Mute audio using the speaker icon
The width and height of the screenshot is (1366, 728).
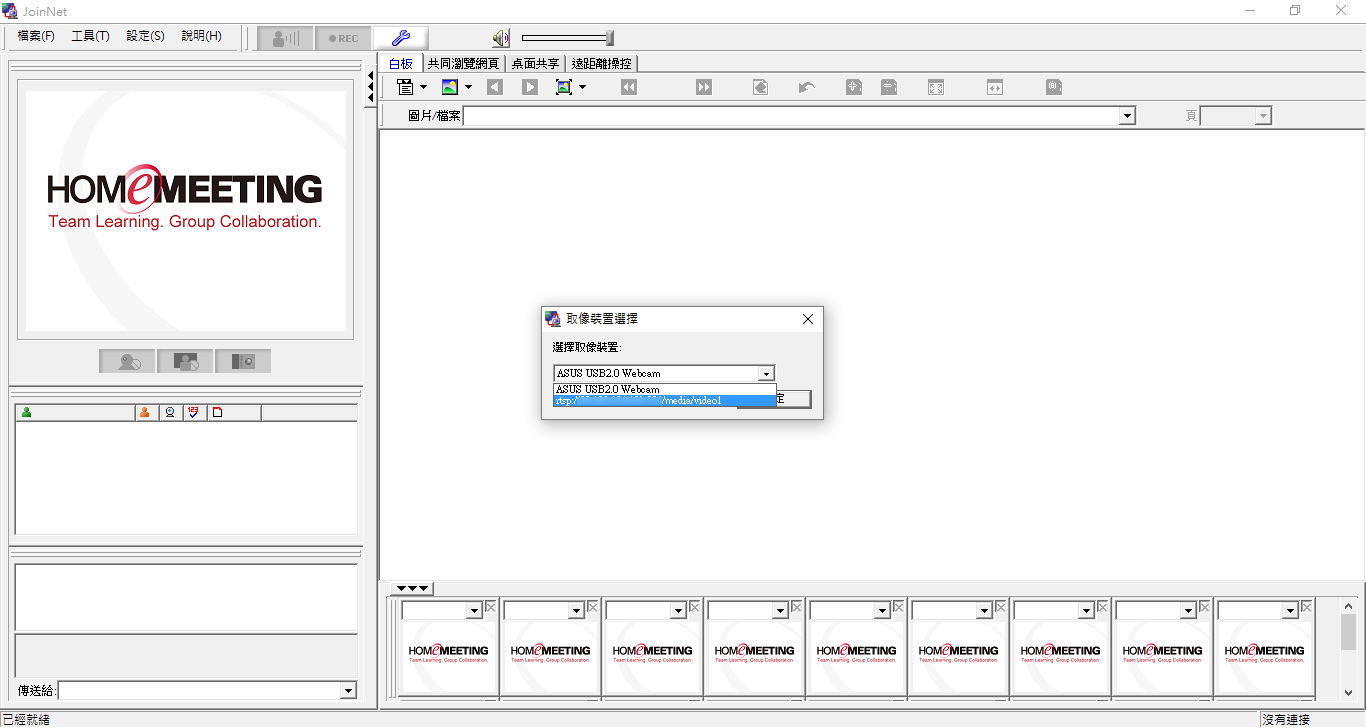pyautogui.click(x=501, y=38)
